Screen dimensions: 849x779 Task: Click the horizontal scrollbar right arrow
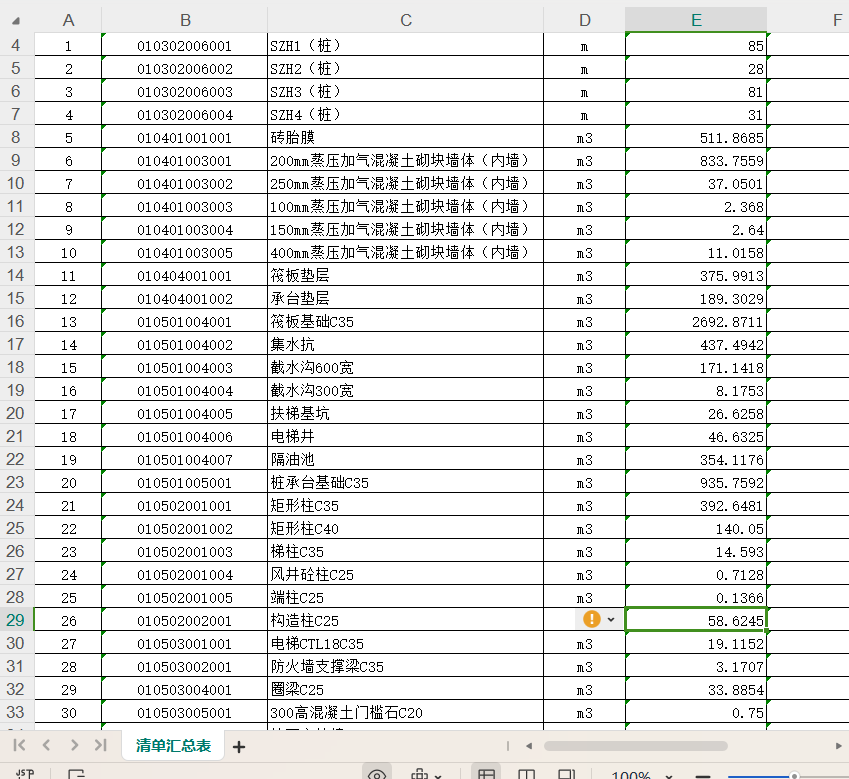click(838, 746)
